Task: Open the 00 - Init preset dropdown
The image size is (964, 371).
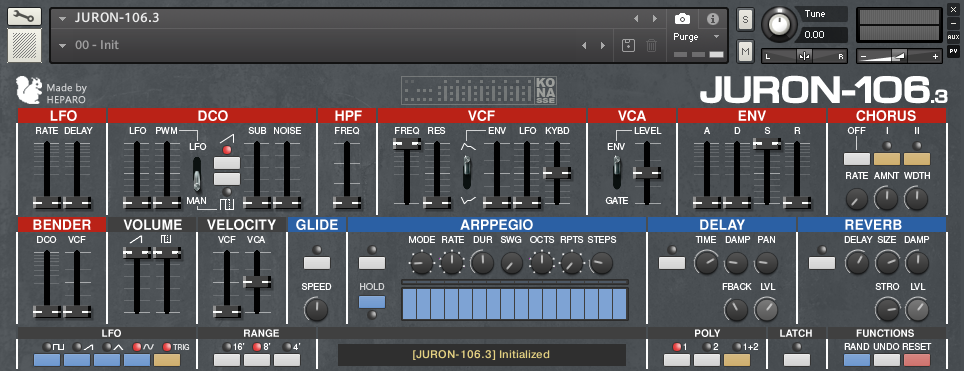Action: (x=62, y=46)
